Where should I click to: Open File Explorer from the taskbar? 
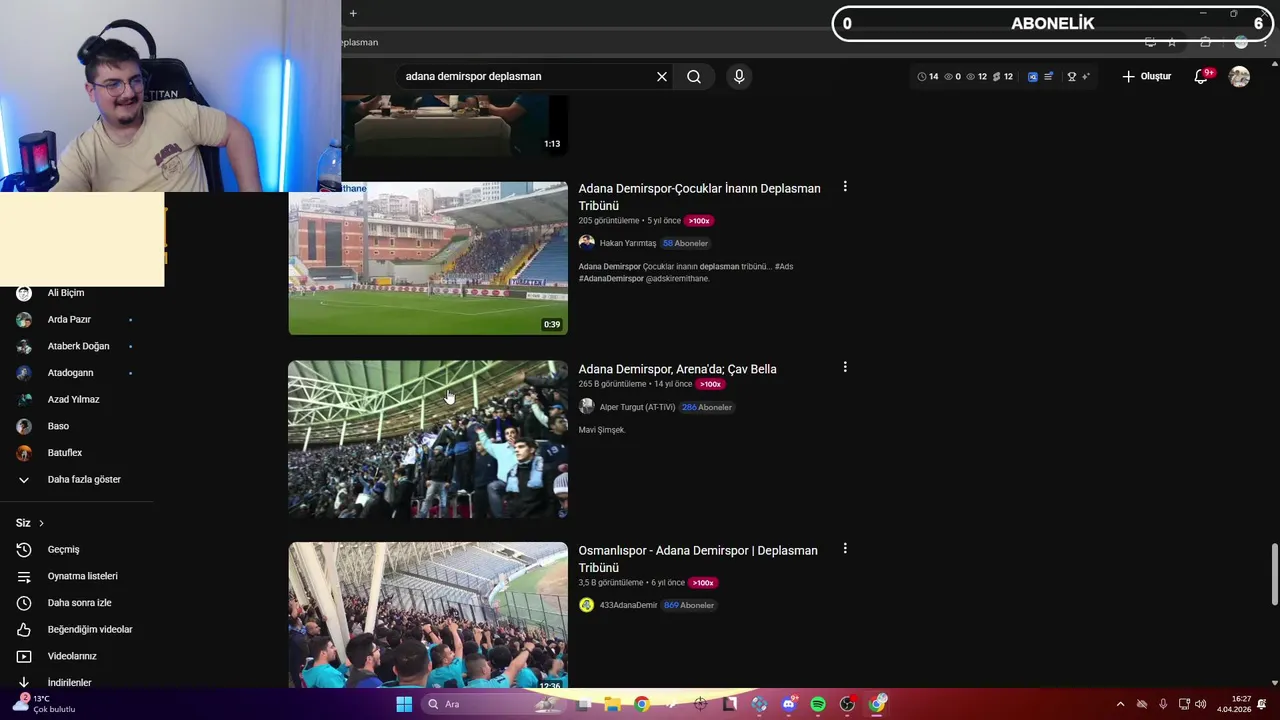coord(612,704)
